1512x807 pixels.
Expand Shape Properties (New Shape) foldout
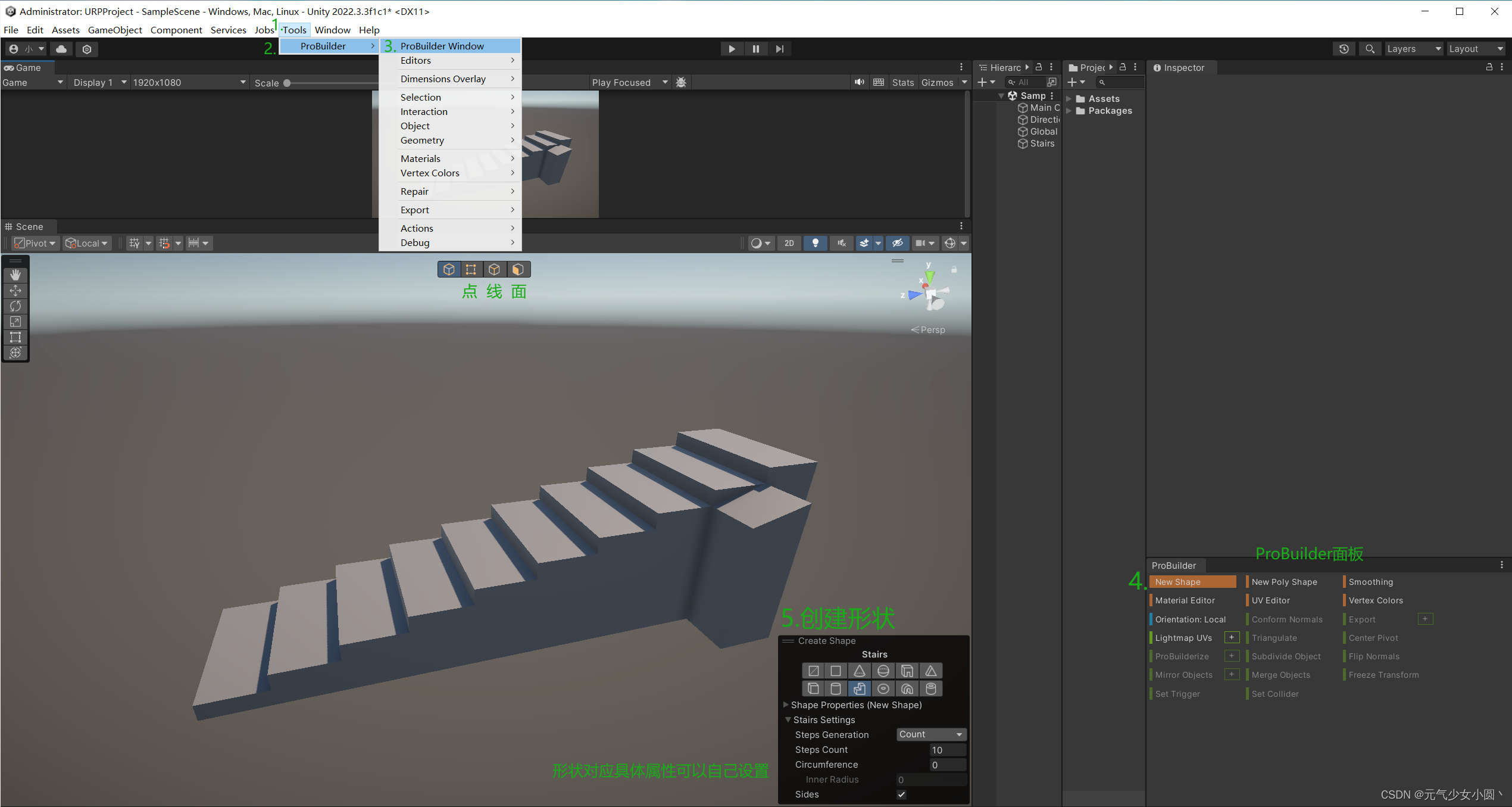[786, 705]
